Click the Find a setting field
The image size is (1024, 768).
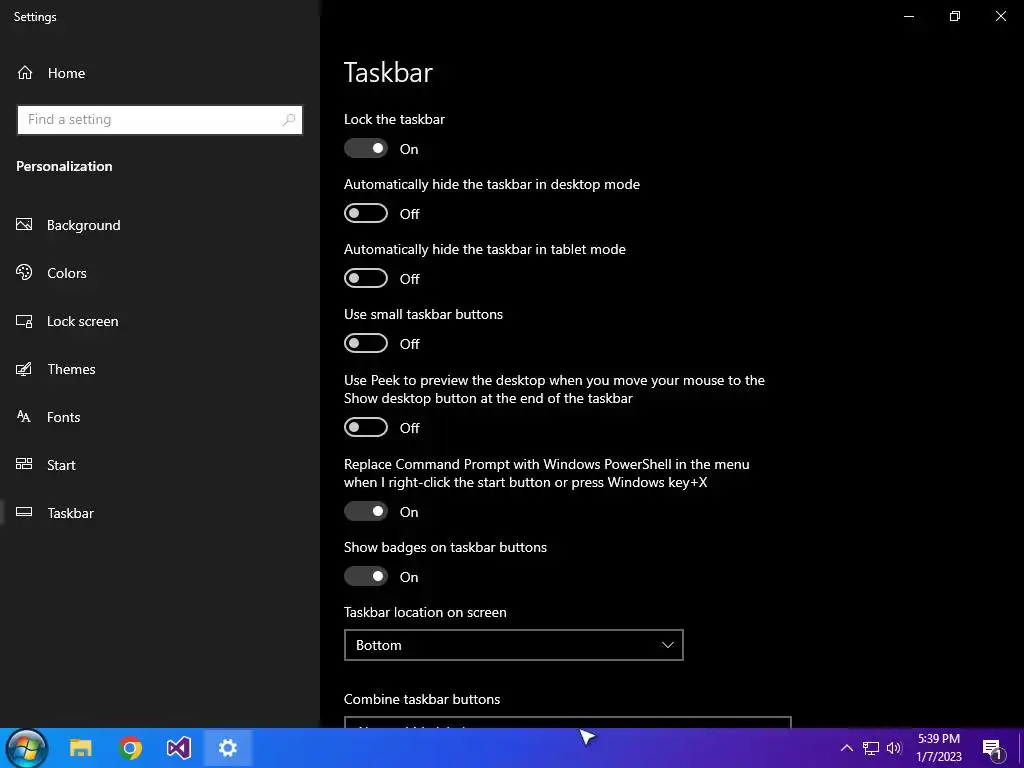pos(159,120)
